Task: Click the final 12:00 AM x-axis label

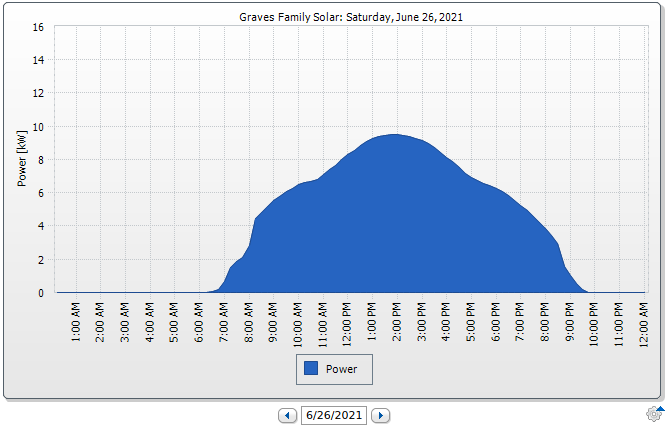Action: tap(644, 323)
